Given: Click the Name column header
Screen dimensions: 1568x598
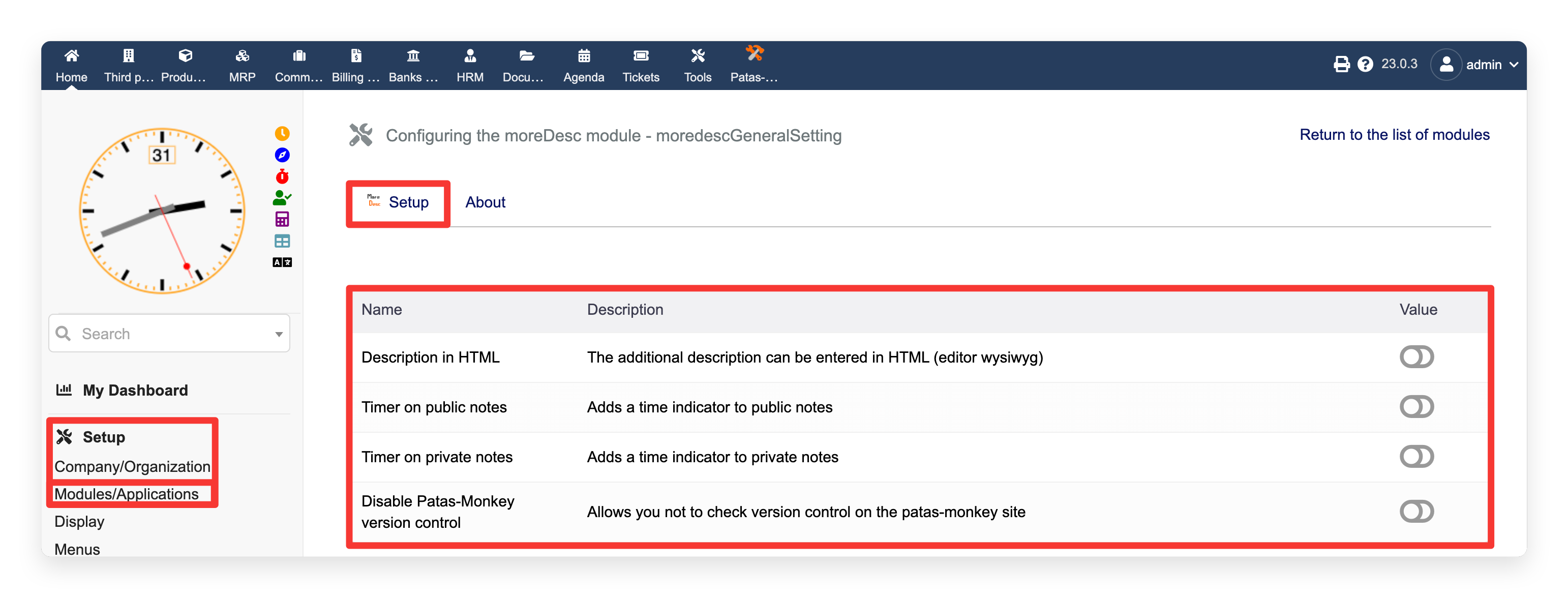Looking at the screenshot, I should (x=382, y=309).
